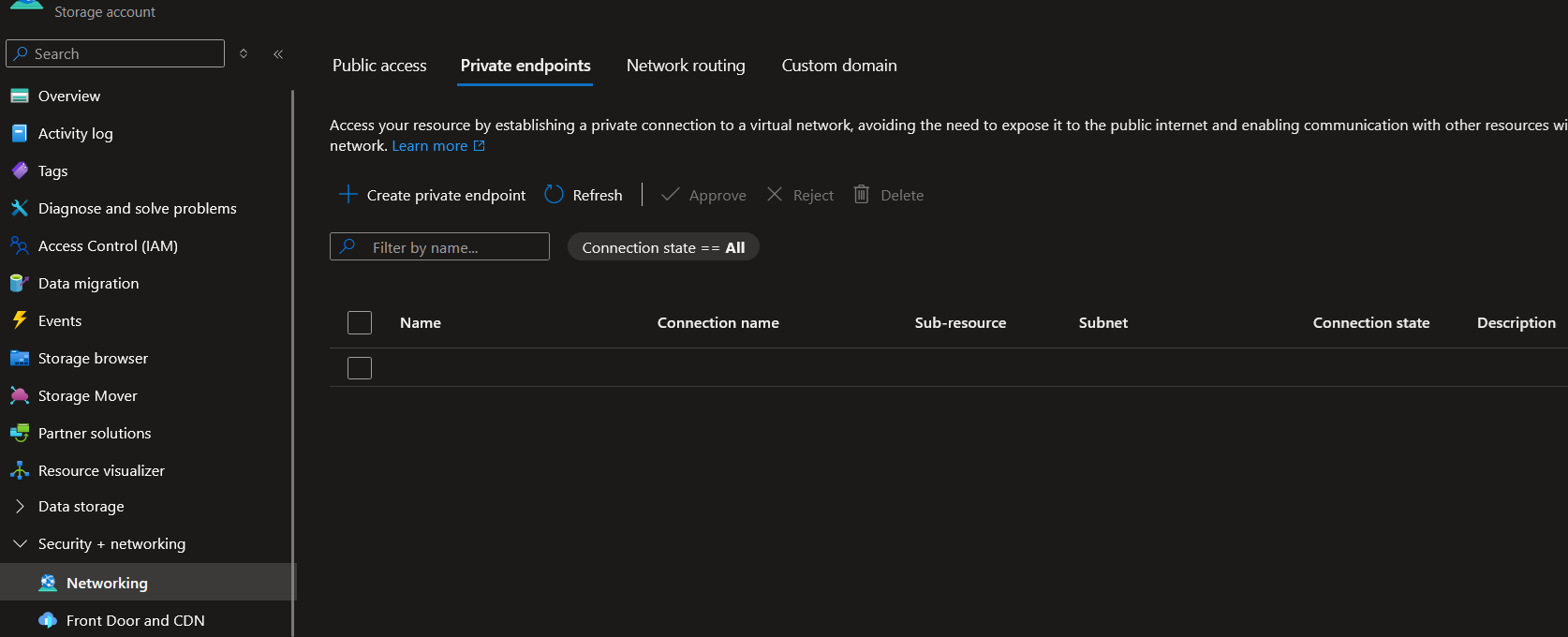Click the Reject X icon

(x=775, y=194)
